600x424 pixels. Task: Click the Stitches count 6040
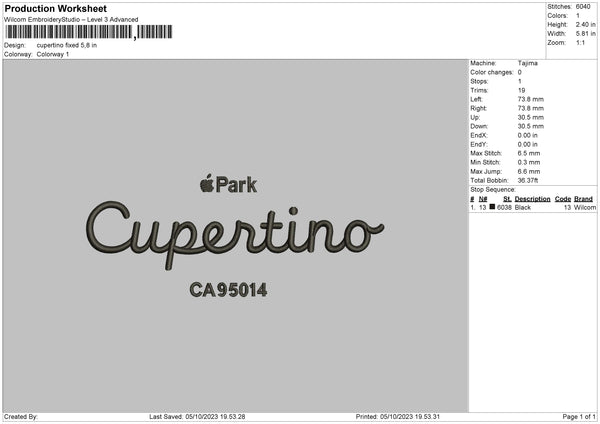[583, 7]
